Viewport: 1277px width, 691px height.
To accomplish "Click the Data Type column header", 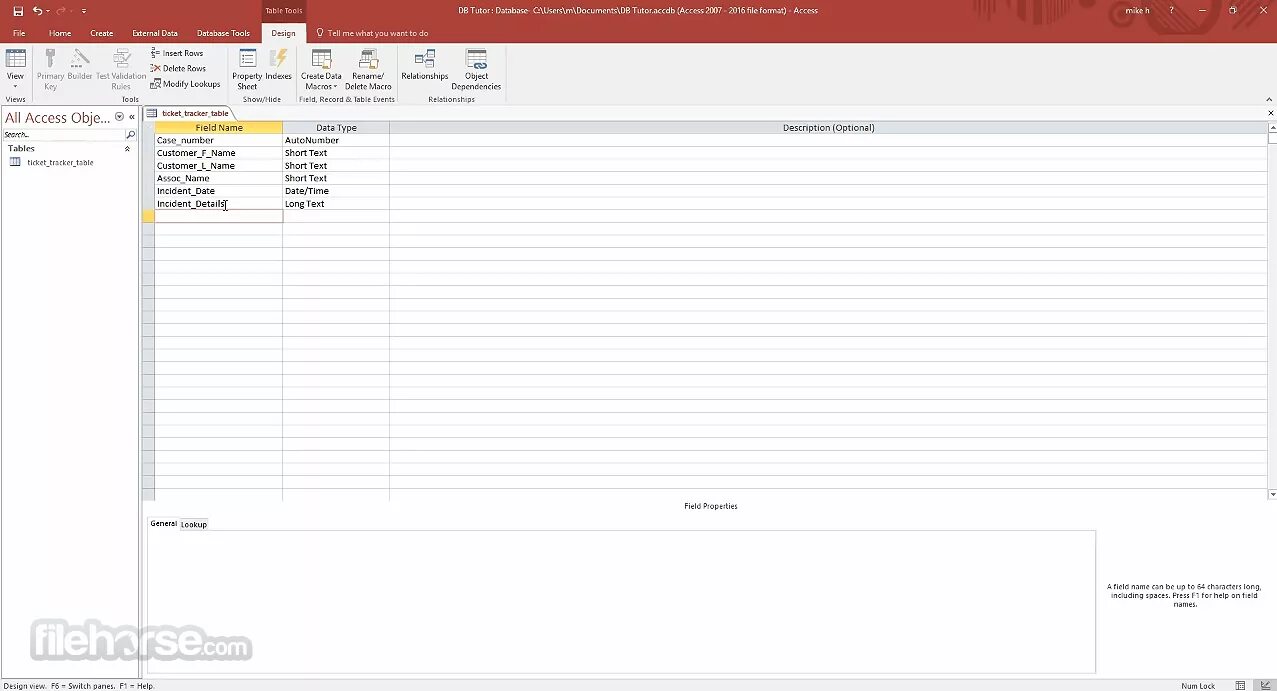I will [x=336, y=128].
